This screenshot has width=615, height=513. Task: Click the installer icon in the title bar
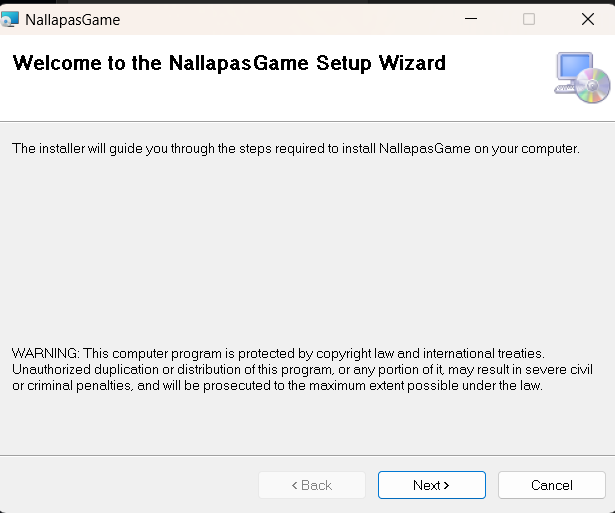point(10,18)
